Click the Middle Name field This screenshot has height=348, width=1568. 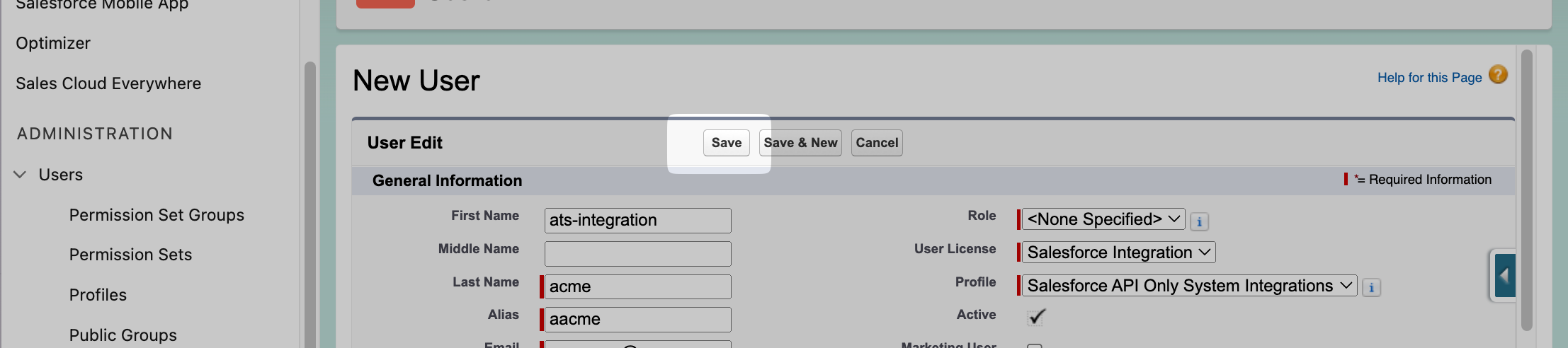tap(637, 254)
